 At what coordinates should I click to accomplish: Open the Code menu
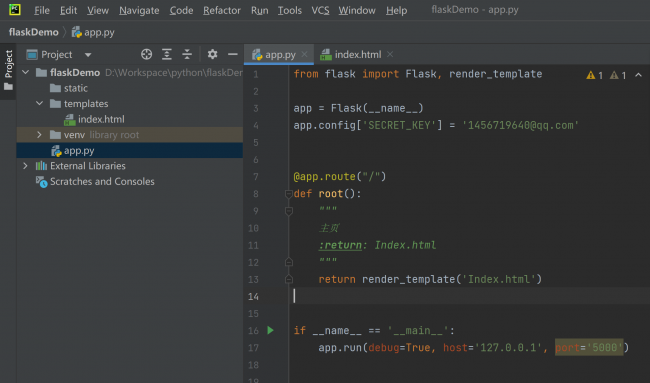pyautogui.click(x=181, y=10)
